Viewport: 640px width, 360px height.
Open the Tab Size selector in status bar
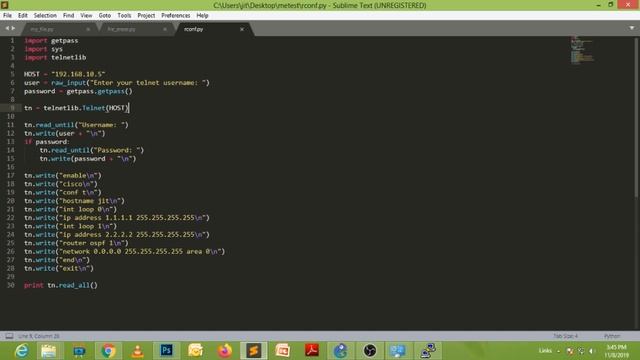pyautogui.click(x=565, y=336)
